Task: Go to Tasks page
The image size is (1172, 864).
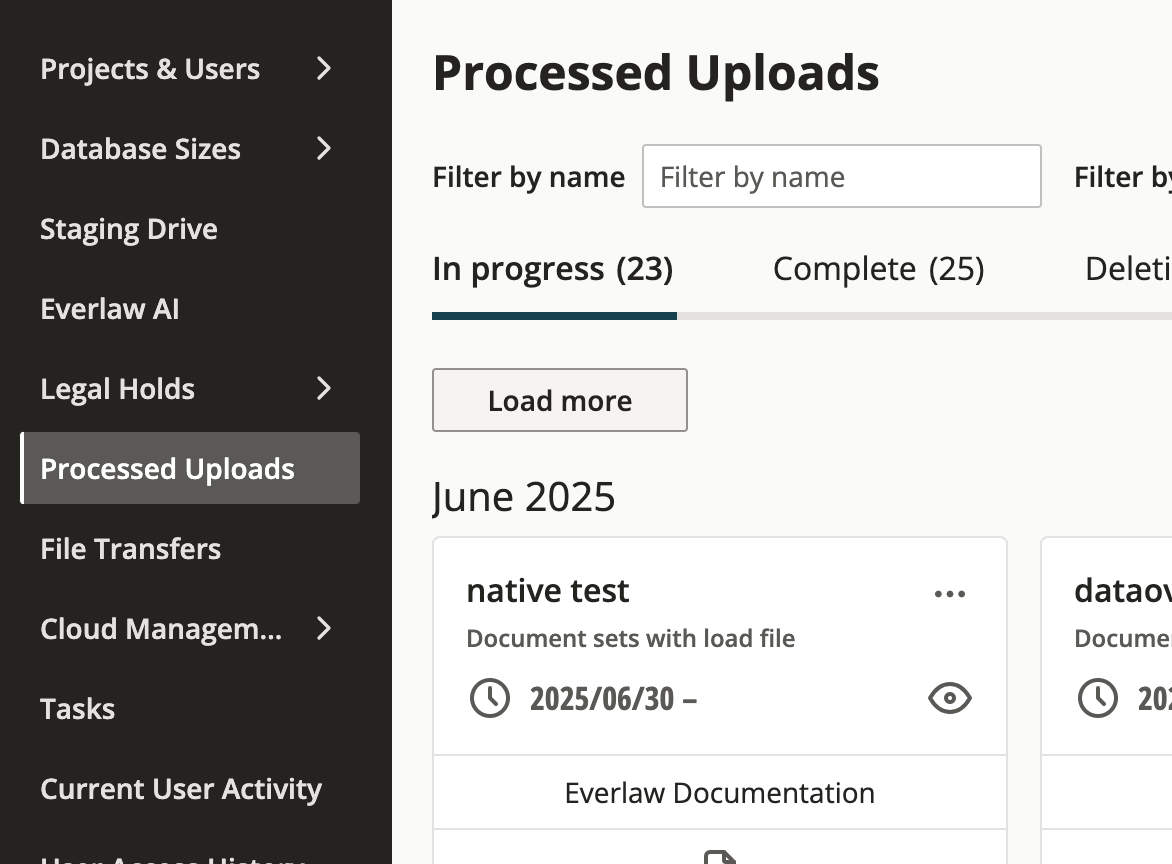Action: pyautogui.click(x=78, y=709)
